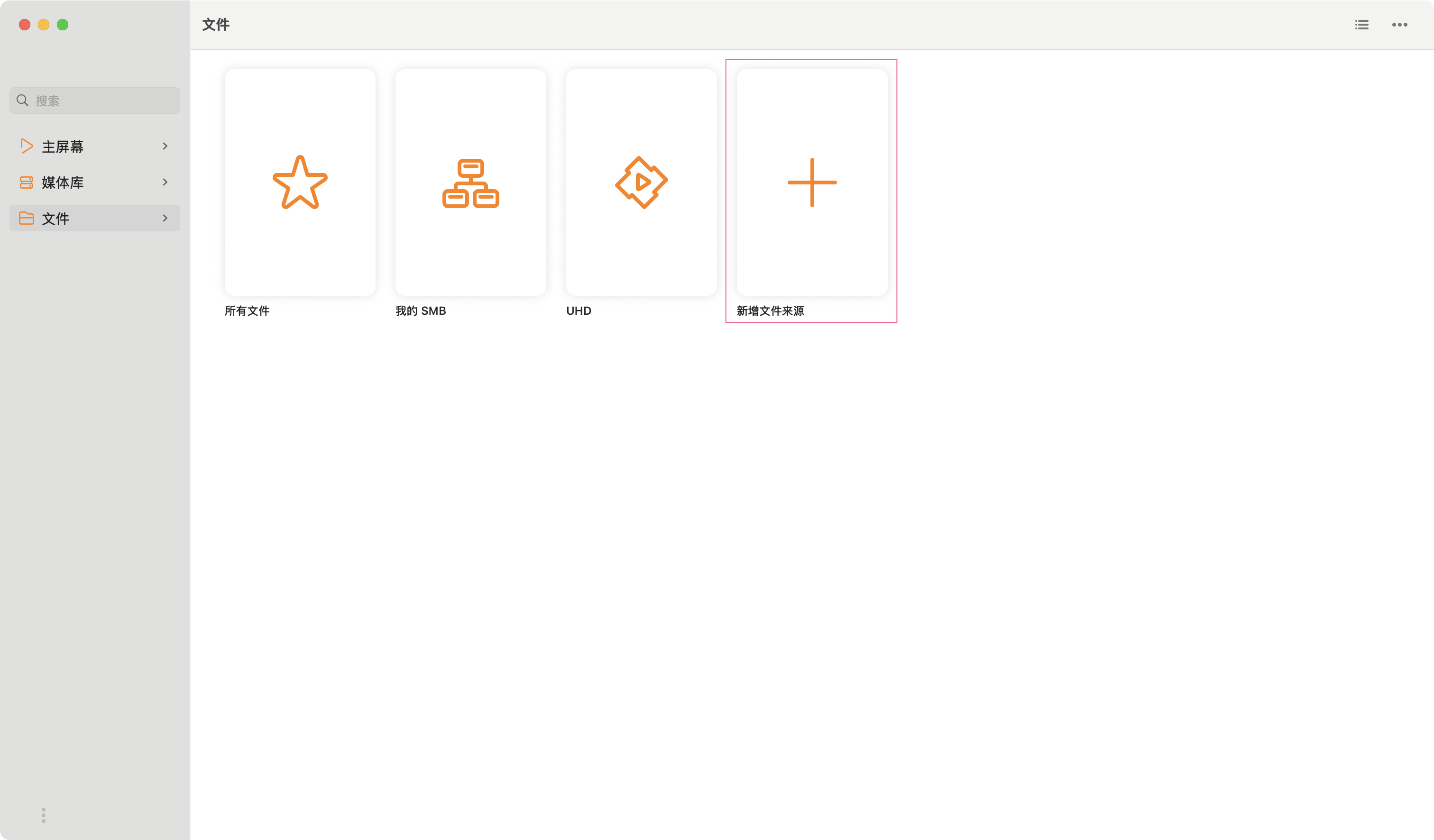Open the All Files (所有文件) star card
1434x840 pixels.
point(300,183)
